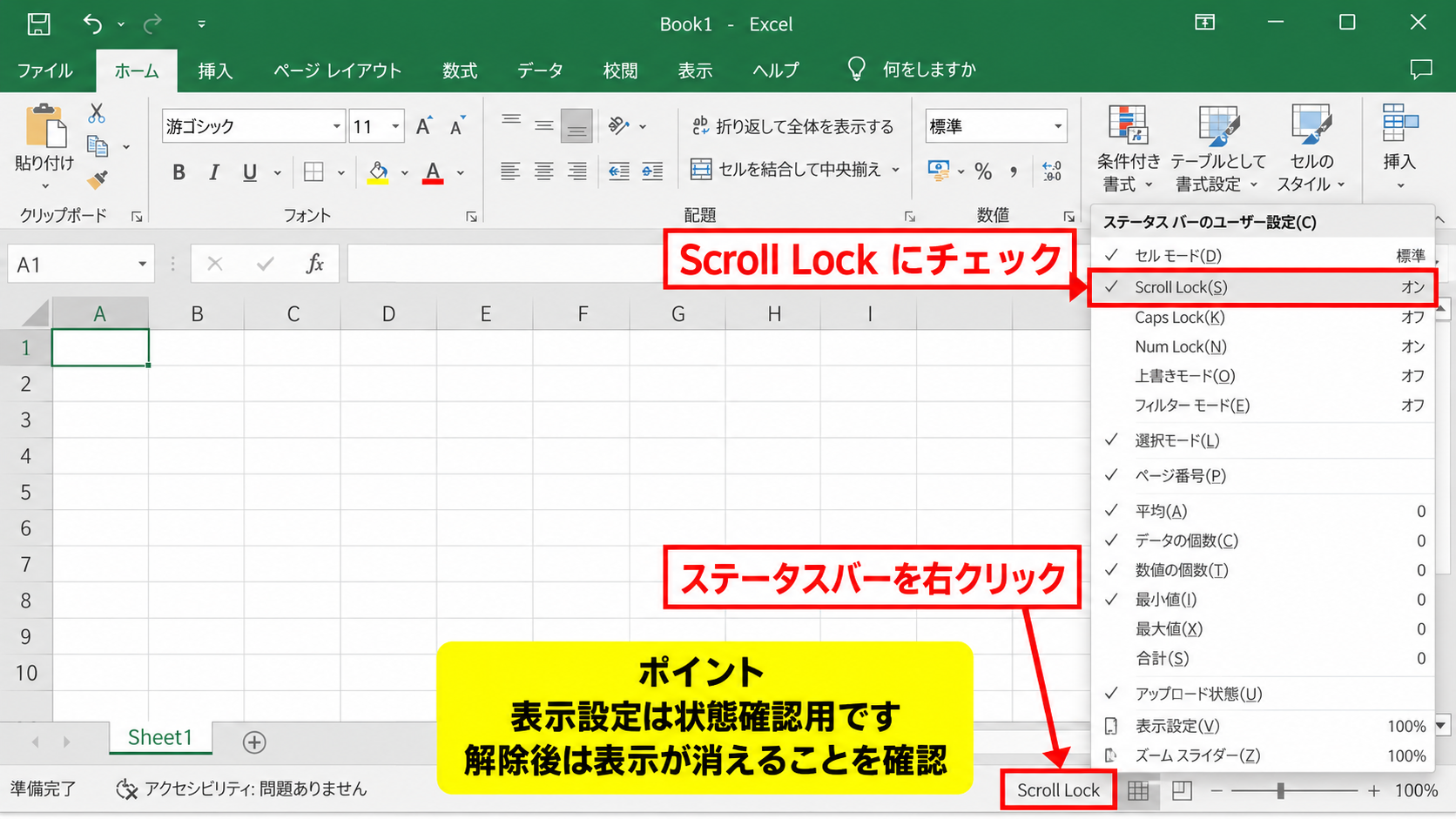Toggle 合計(S) status option

(1262, 659)
